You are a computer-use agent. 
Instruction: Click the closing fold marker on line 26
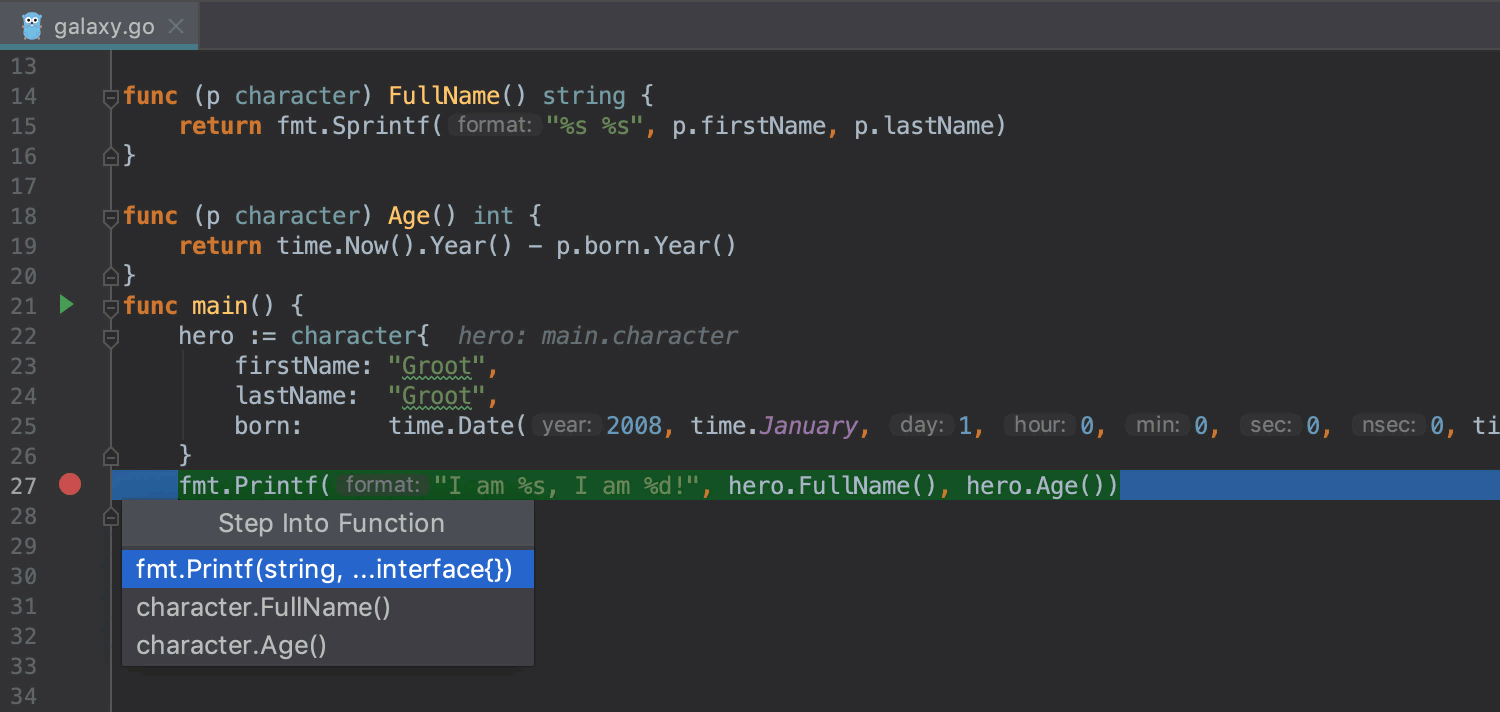point(111,456)
